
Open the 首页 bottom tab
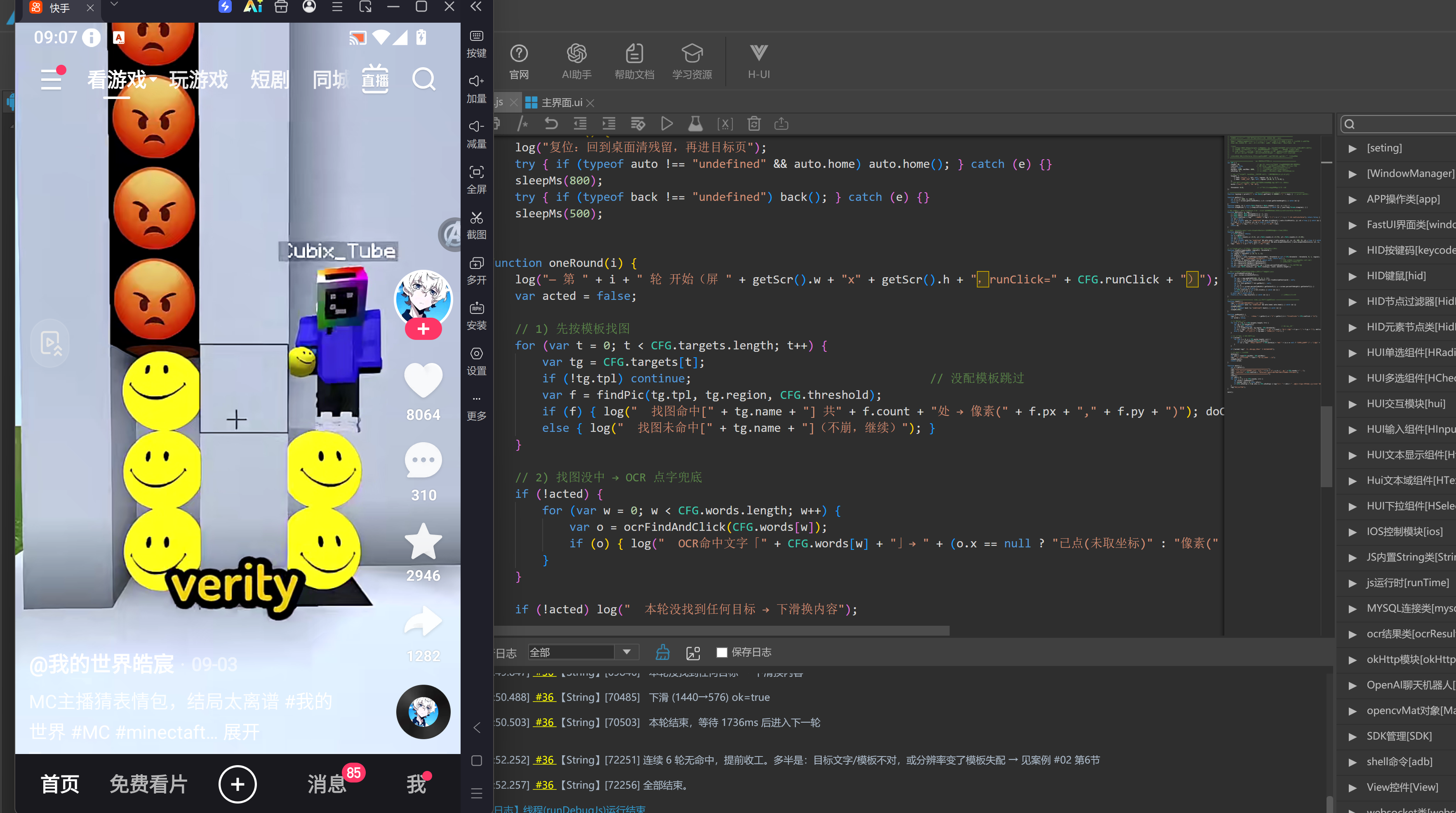point(60,784)
